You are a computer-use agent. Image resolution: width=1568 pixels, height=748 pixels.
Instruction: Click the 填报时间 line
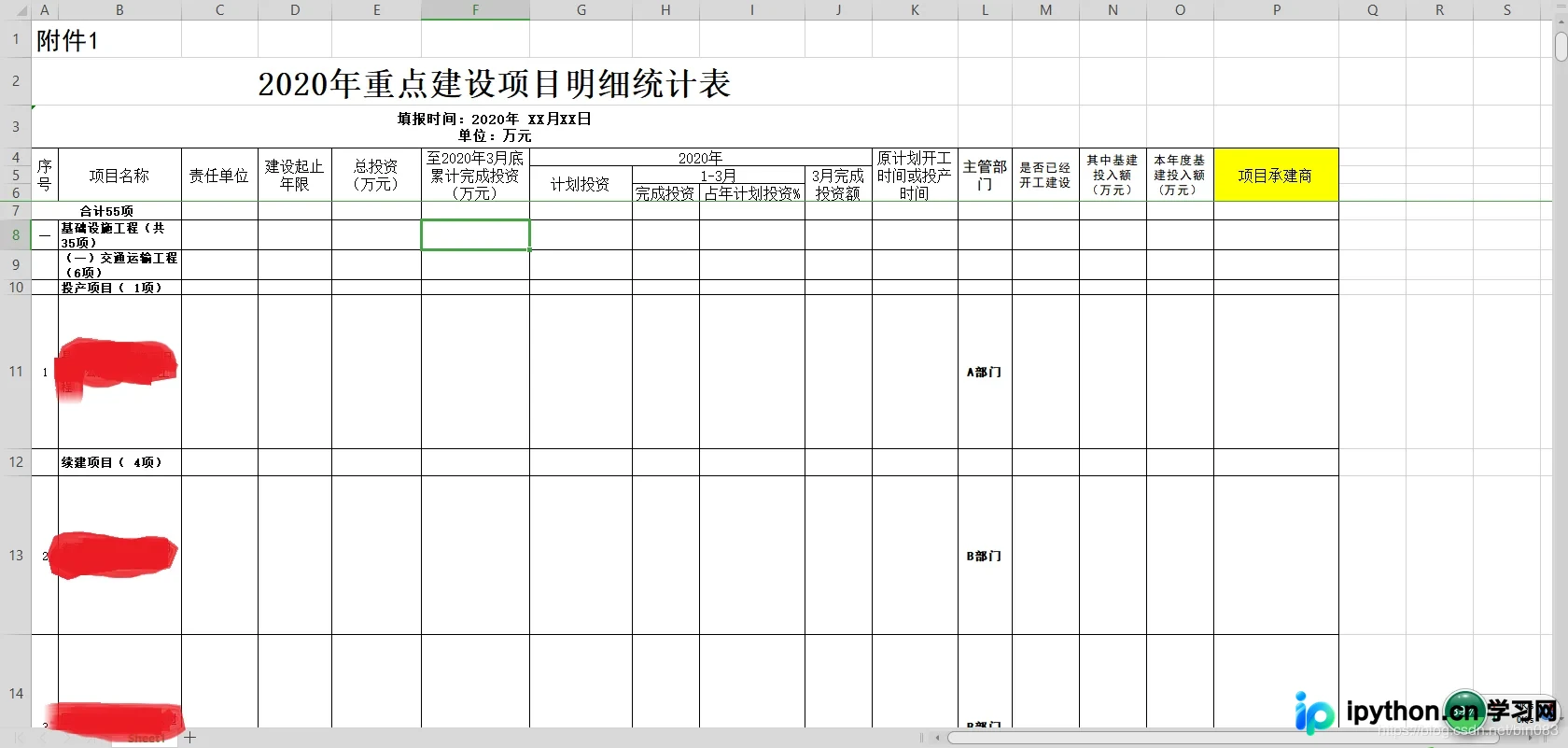tap(495, 119)
